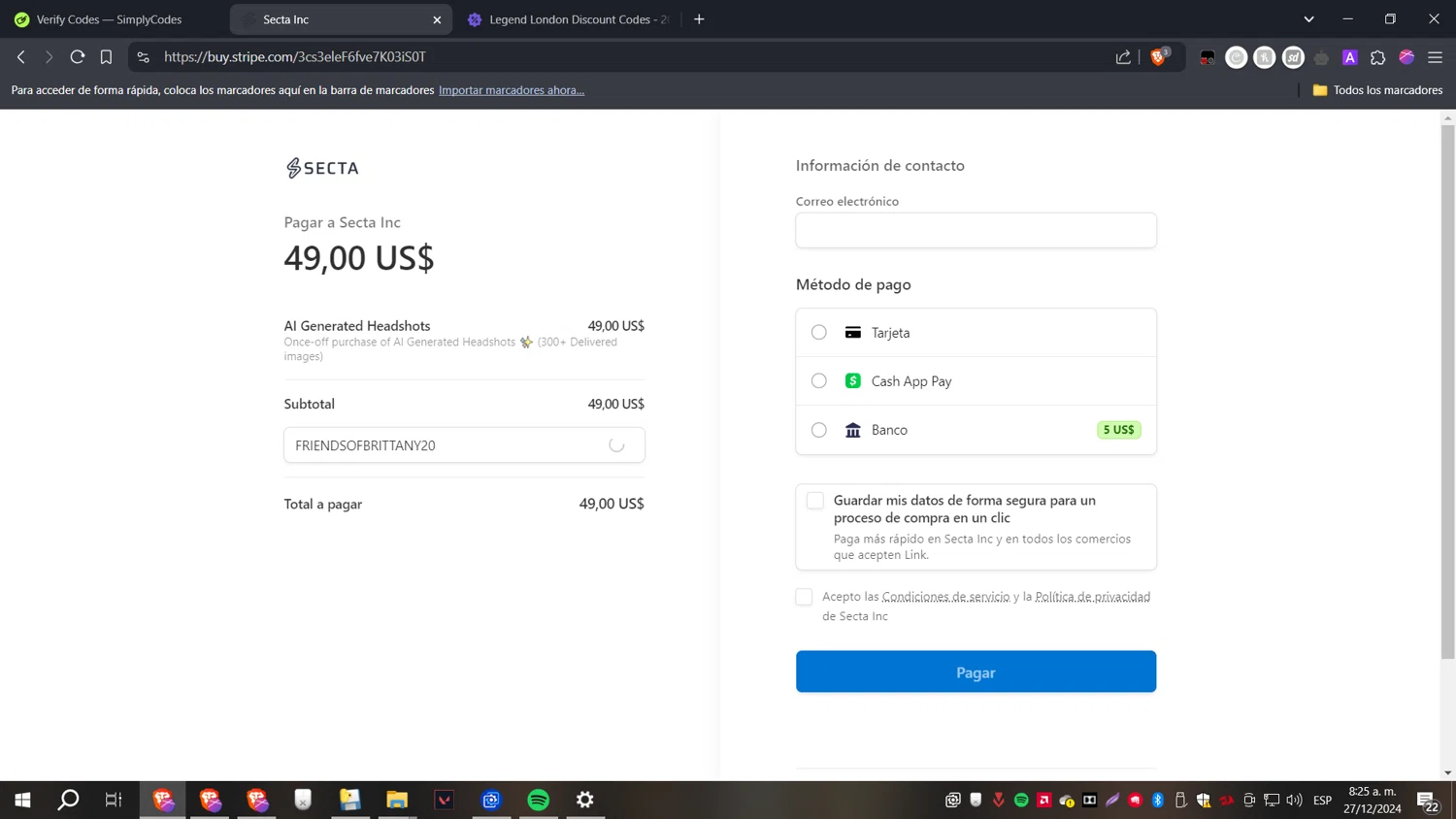Open the notification center icon
This screenshot has width=1456, height=819.
pyautogui.click(x=1428, y=801)
